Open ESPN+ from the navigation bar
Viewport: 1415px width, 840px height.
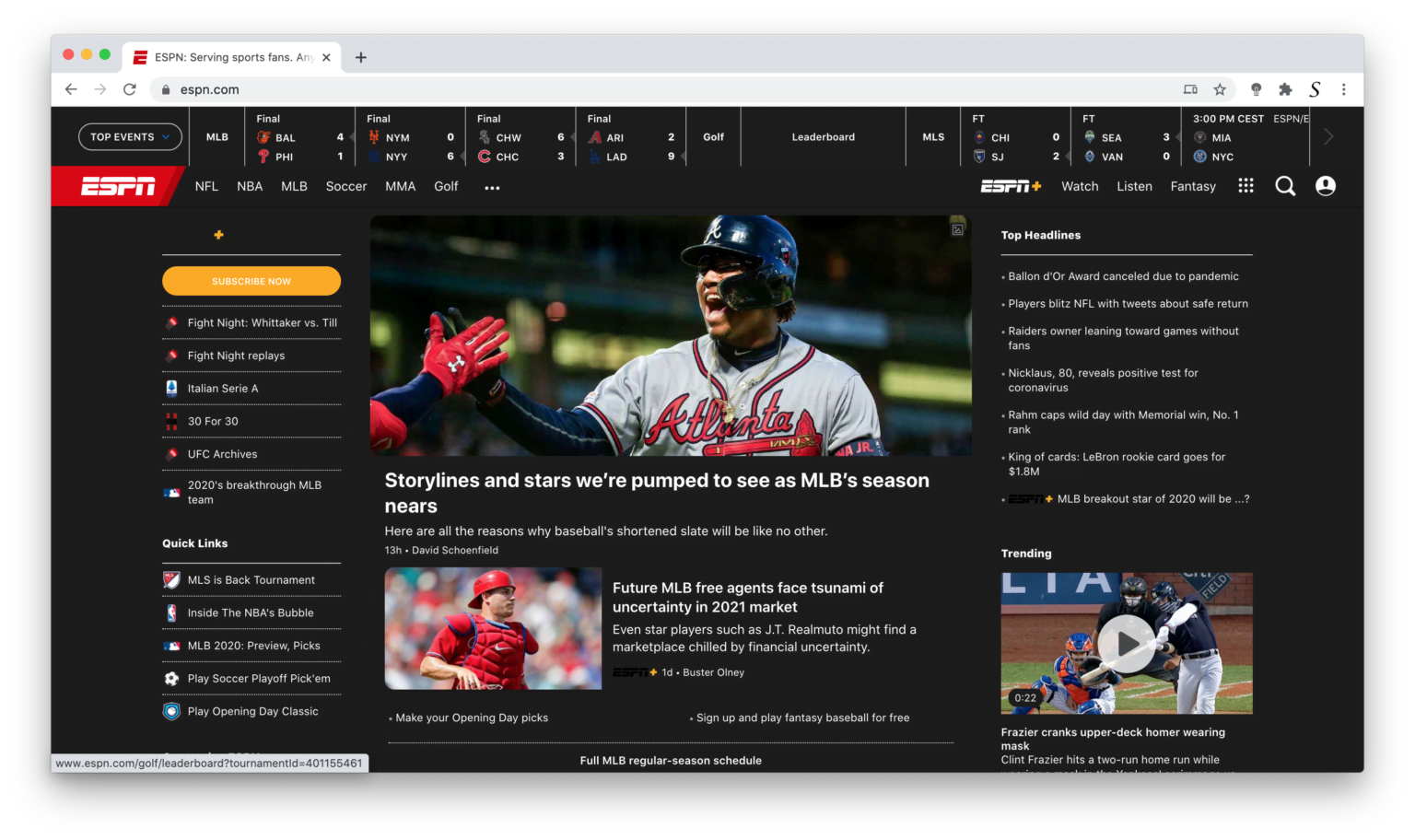click(1010, 186)
